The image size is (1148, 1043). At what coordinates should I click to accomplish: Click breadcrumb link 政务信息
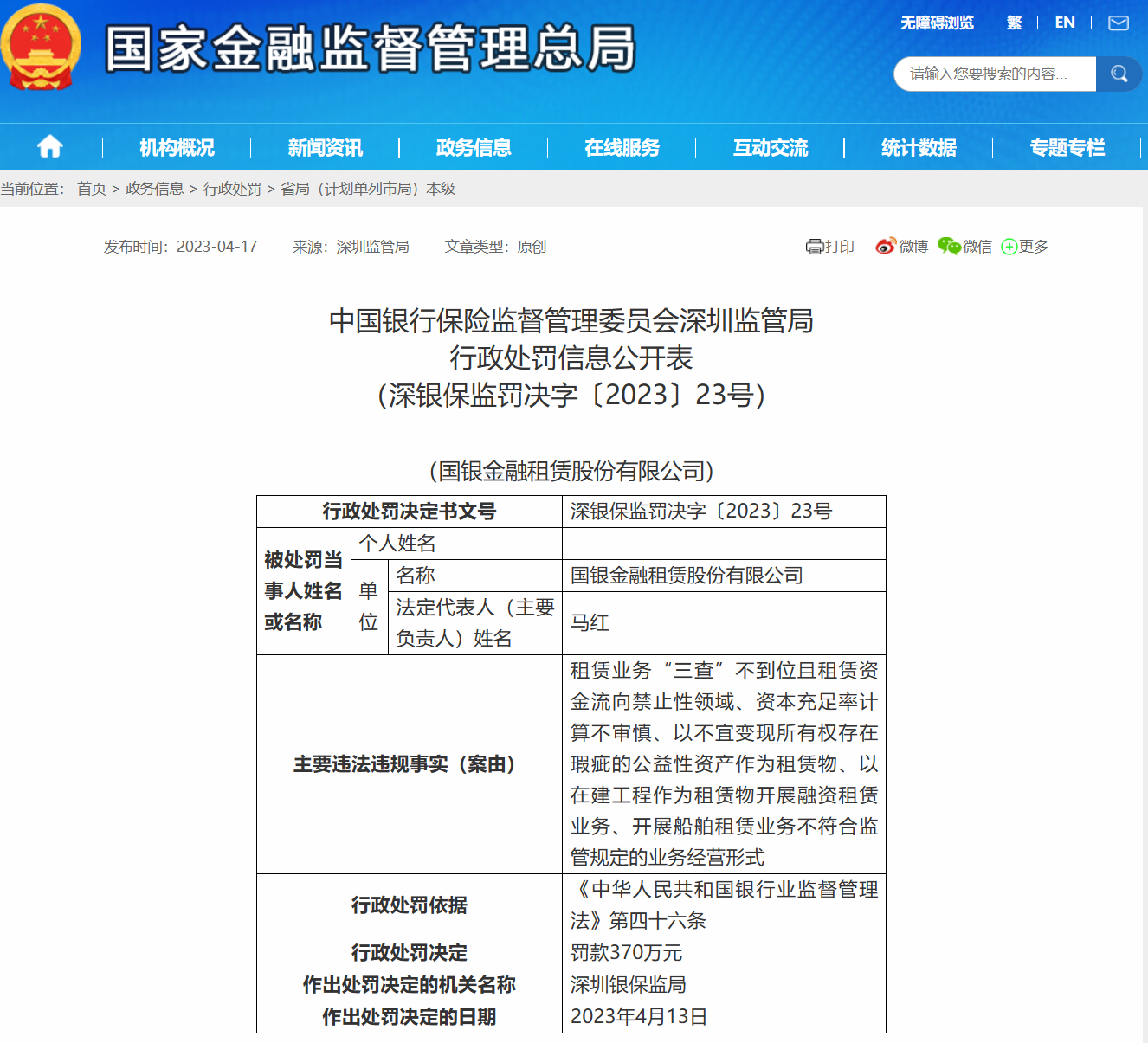tap(154, 189)
